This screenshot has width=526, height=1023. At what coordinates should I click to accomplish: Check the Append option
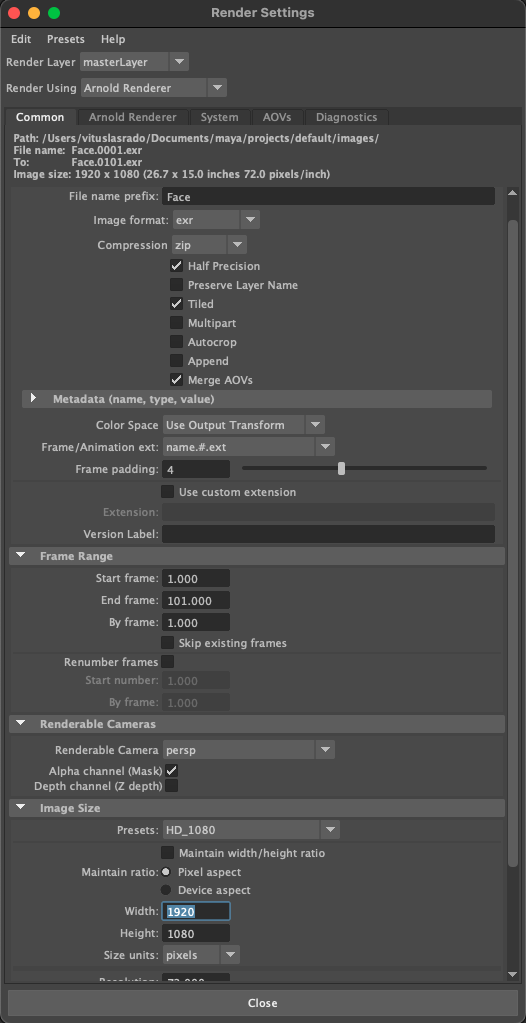click(176, 361)
